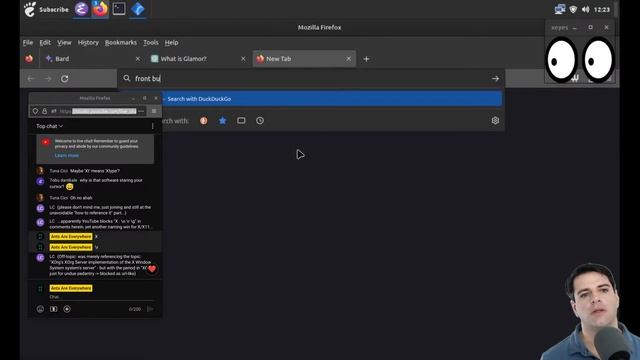Screen dimensions: 640x360
Task: Search history with the clock icon
Action: (260, 120)
